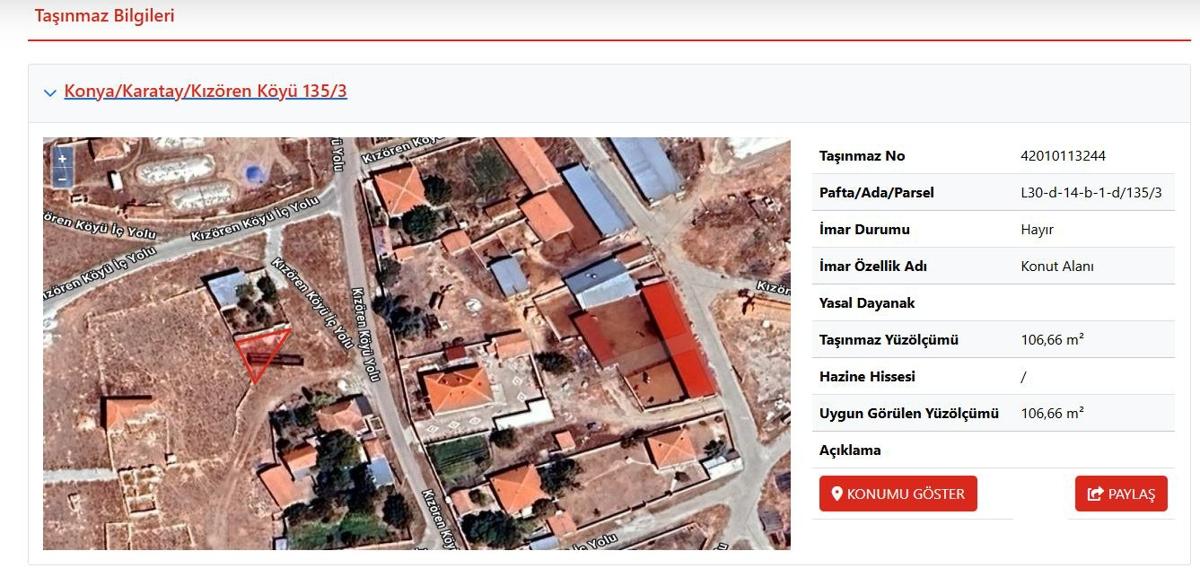The image size is (1200, 577).
Task: Zoom in on the satellite map
Action: (62, 159)
